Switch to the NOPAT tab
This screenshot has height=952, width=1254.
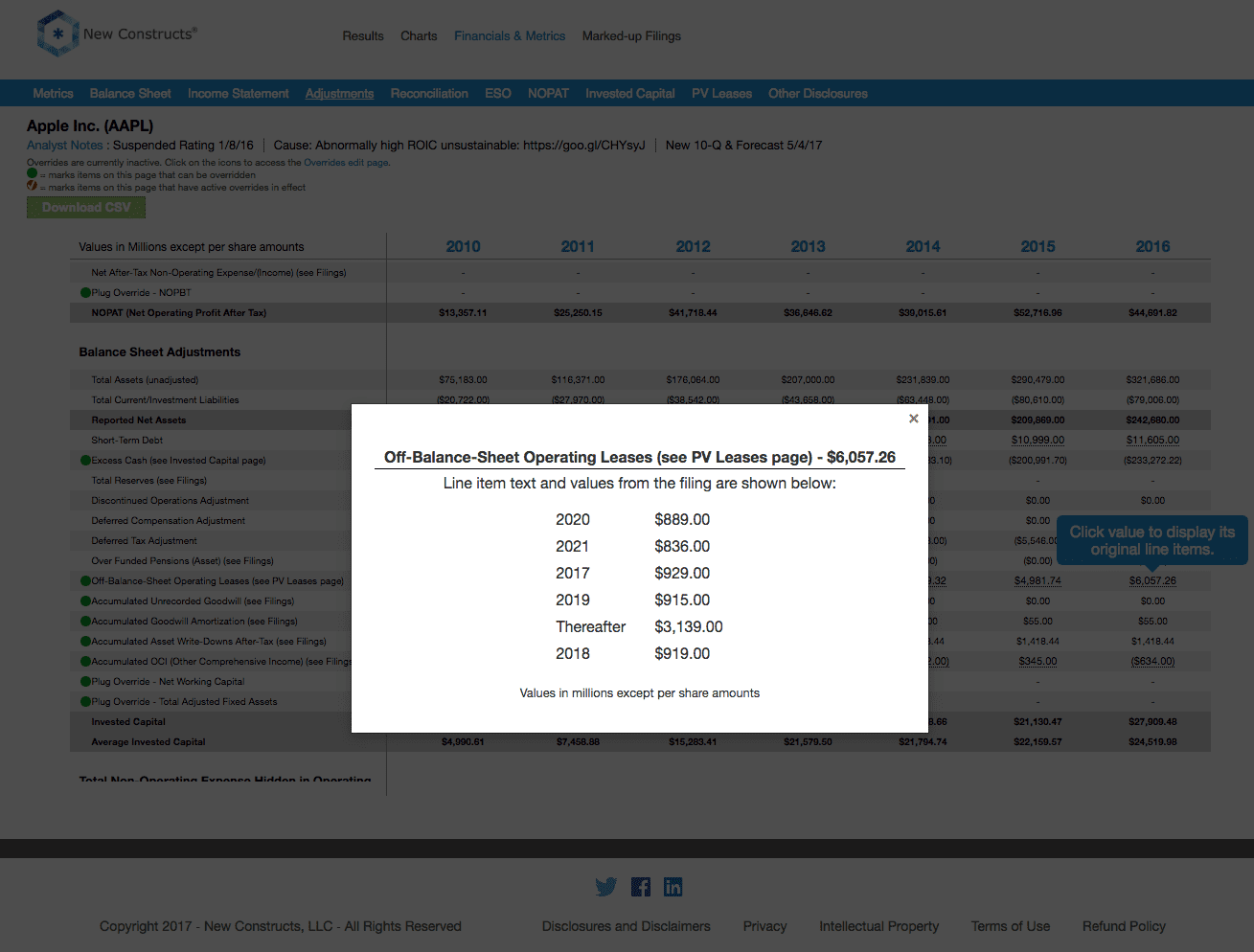(548, 94)
